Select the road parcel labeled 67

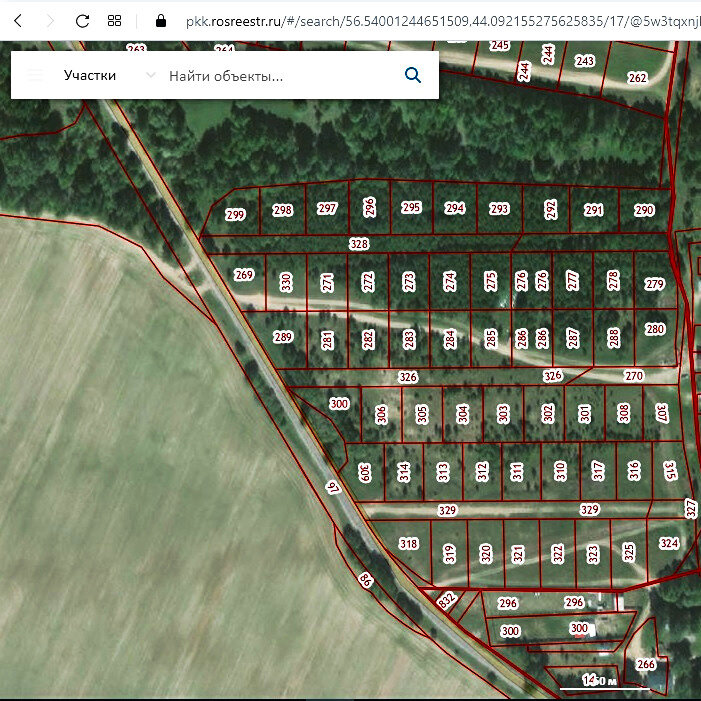click(334, 487)
